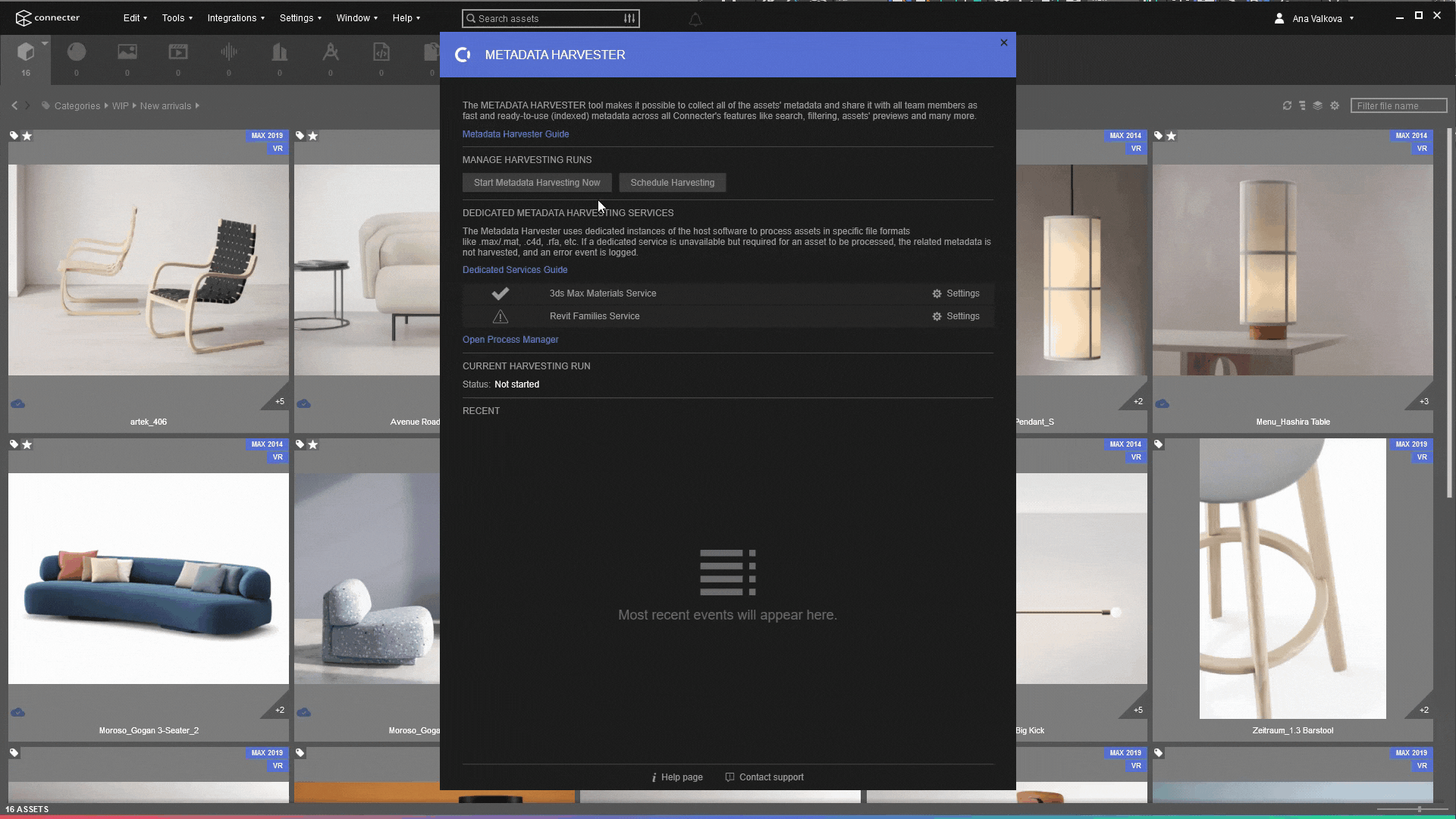Toggle favorite star on Avenue Road card
The height and width of the screenshot is (819, 1456).
[x=313, y=136]
